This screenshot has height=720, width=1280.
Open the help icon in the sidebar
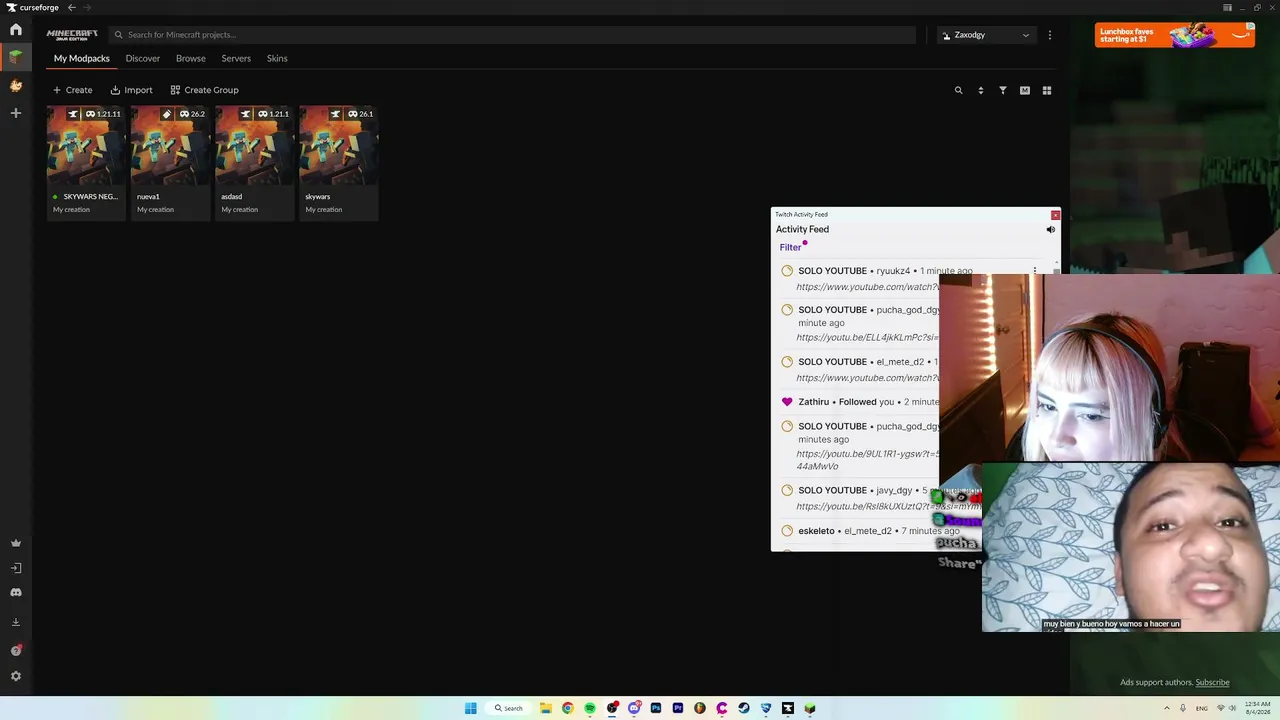[15, 650]
